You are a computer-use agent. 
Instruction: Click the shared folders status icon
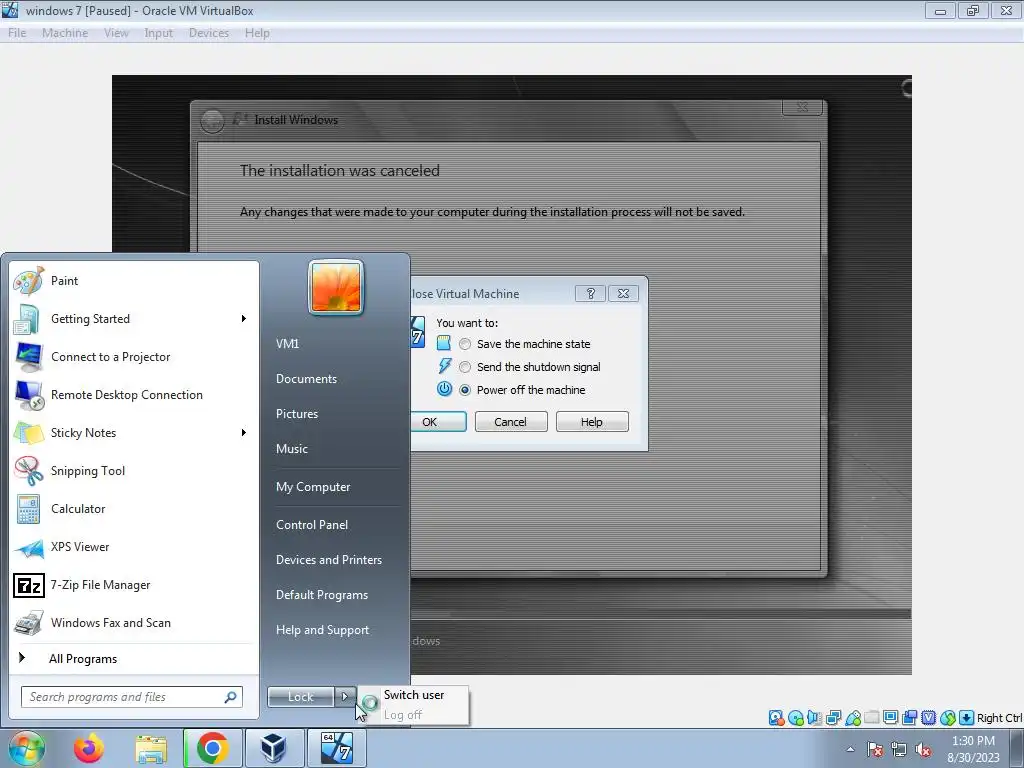click(871, 718)
